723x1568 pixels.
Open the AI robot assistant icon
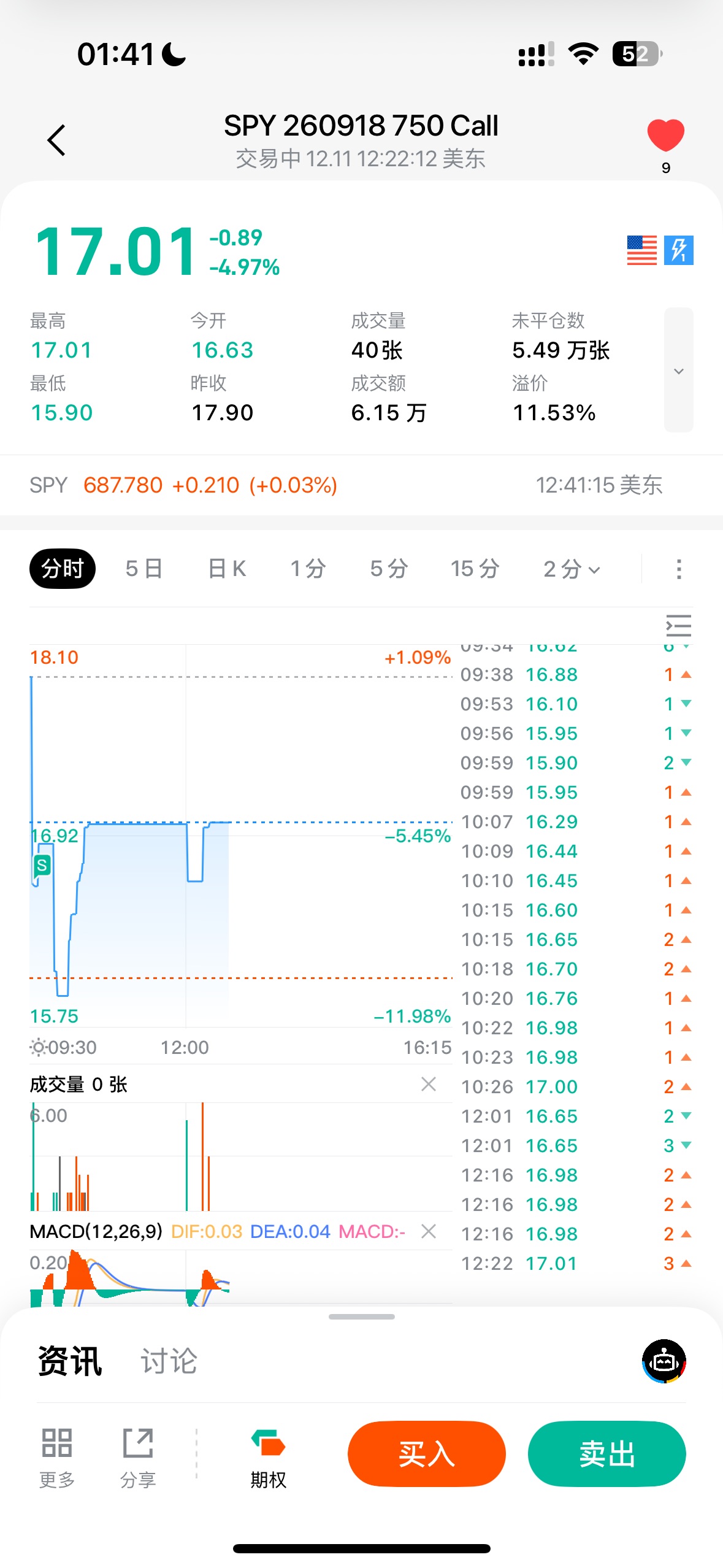pyautogui.click(x=664, y=1361)
